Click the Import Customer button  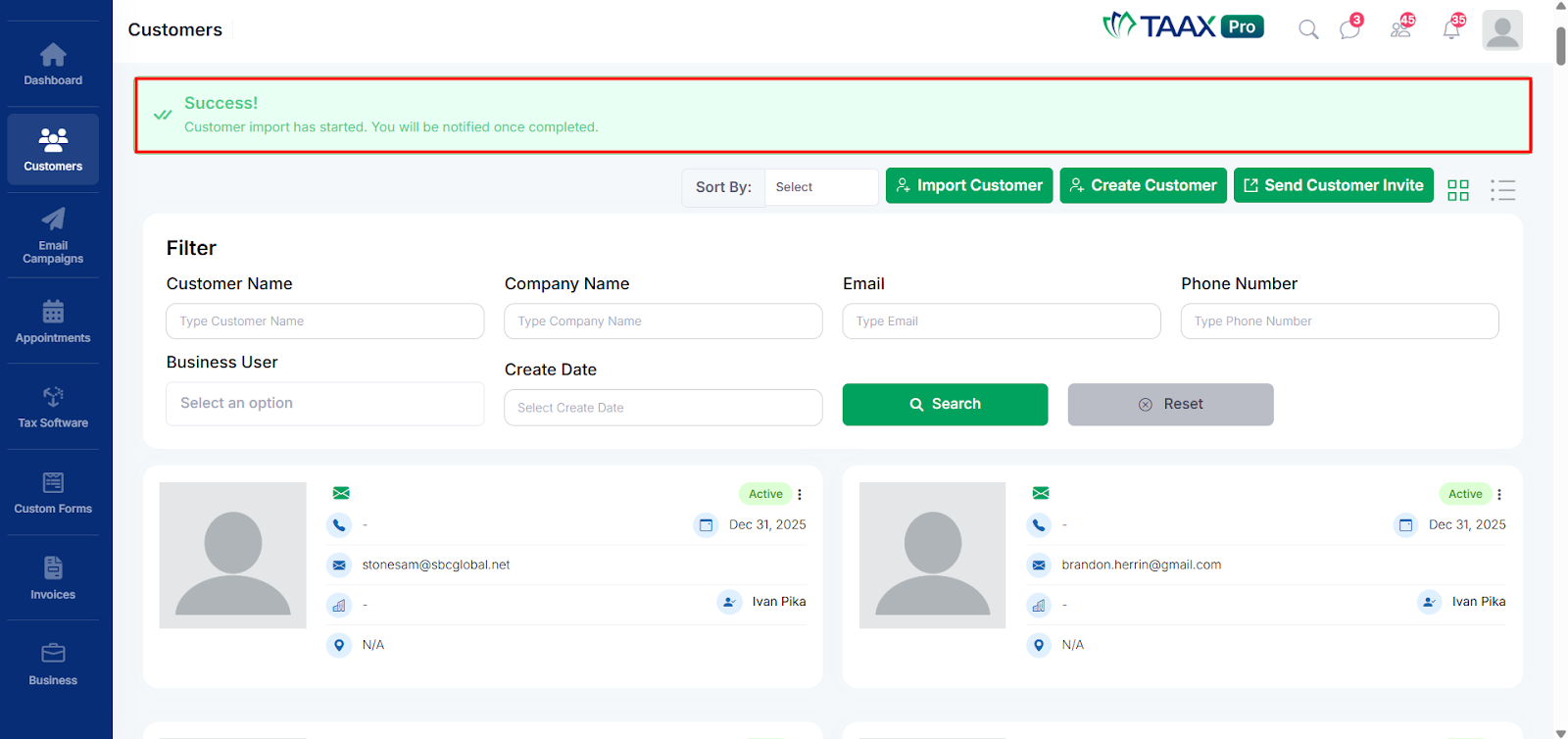[x=969, y=185]
